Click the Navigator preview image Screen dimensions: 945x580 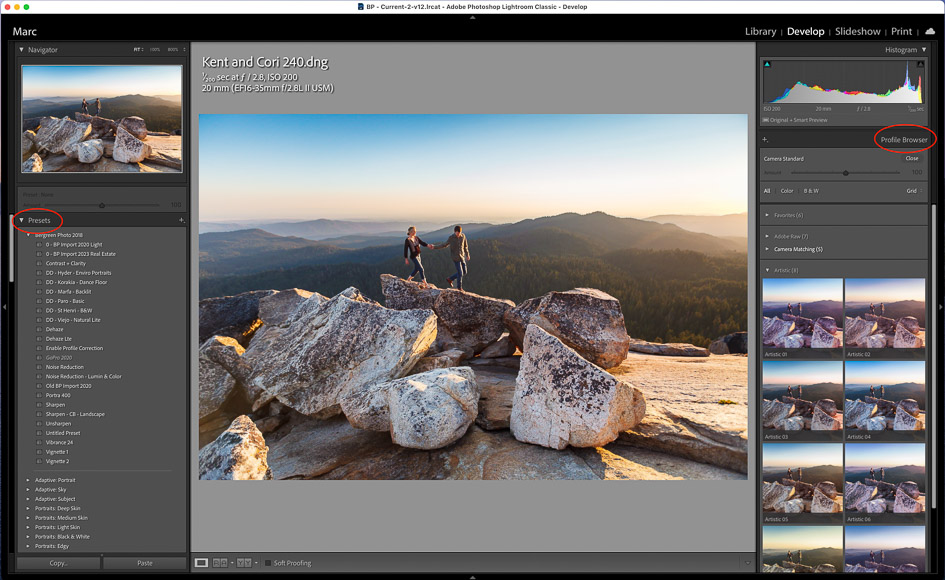coord(102,119)
